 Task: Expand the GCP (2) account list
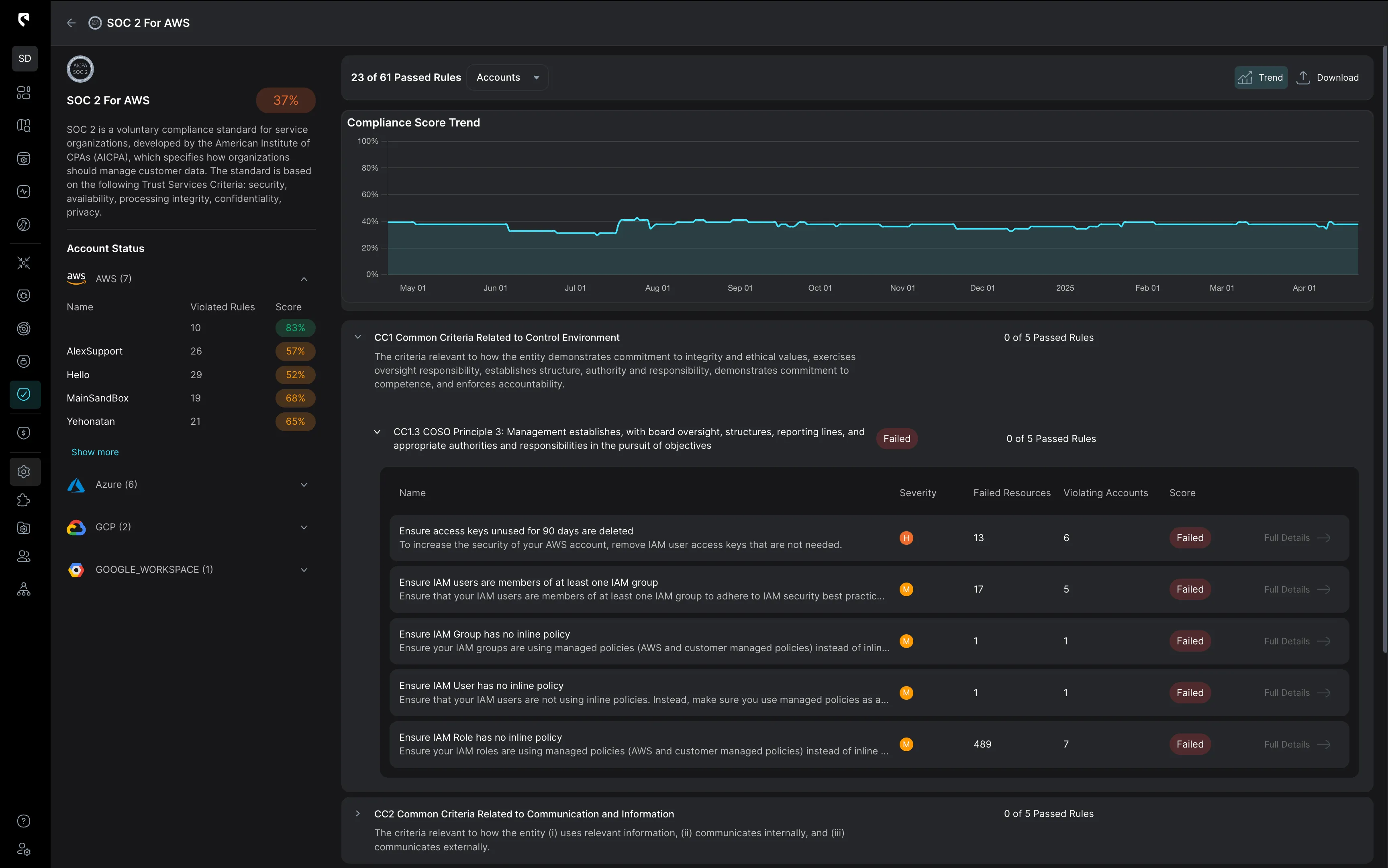[x=304, y=528]
